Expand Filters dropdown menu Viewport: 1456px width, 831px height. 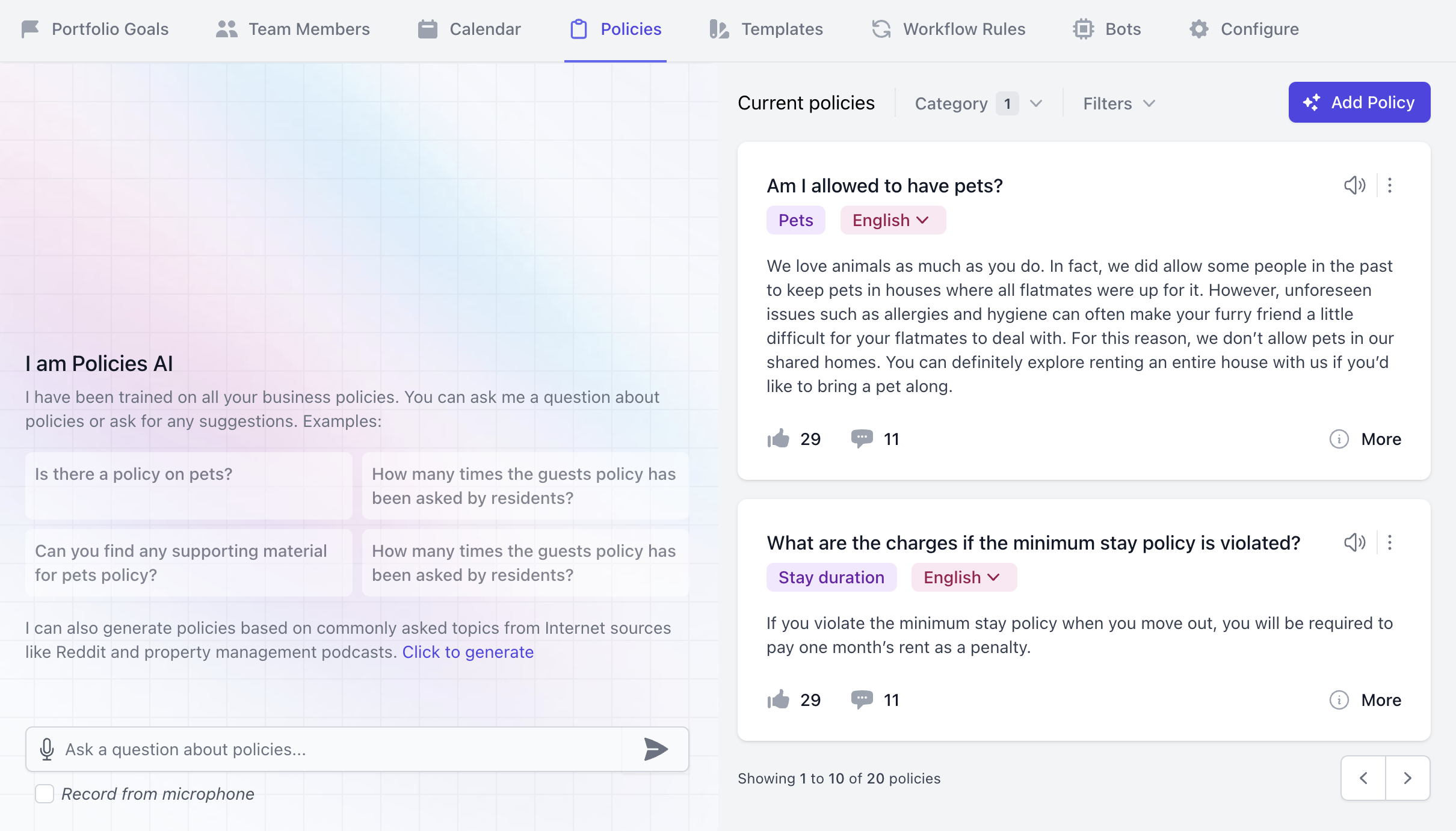coord(1118,103)
